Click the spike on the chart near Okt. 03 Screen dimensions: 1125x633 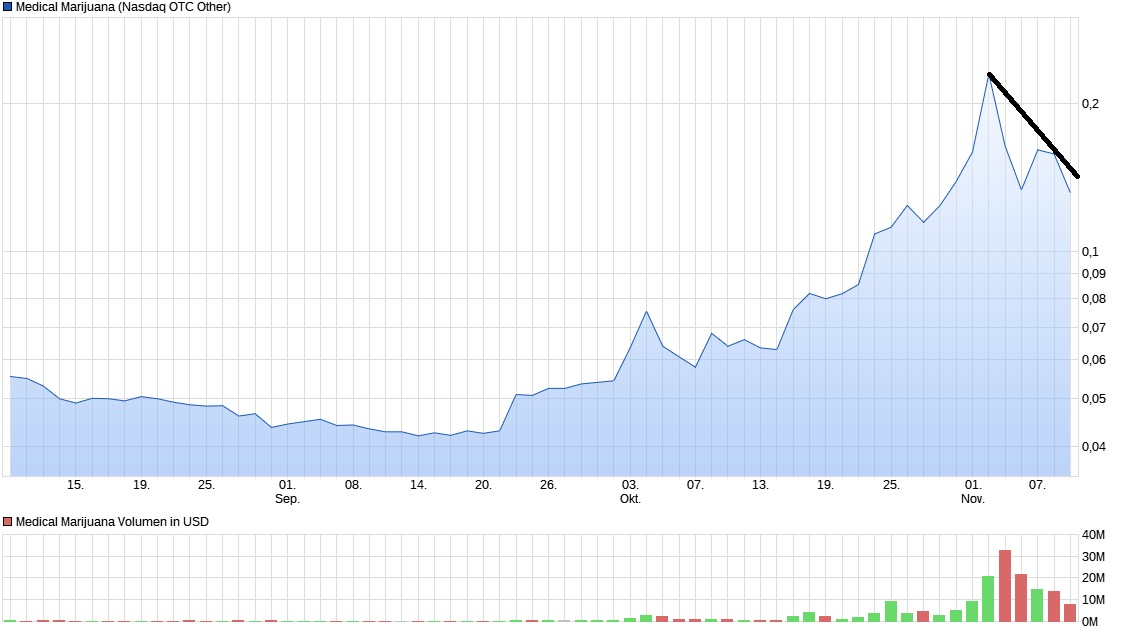pyautogui.click(x=646, y=313)
